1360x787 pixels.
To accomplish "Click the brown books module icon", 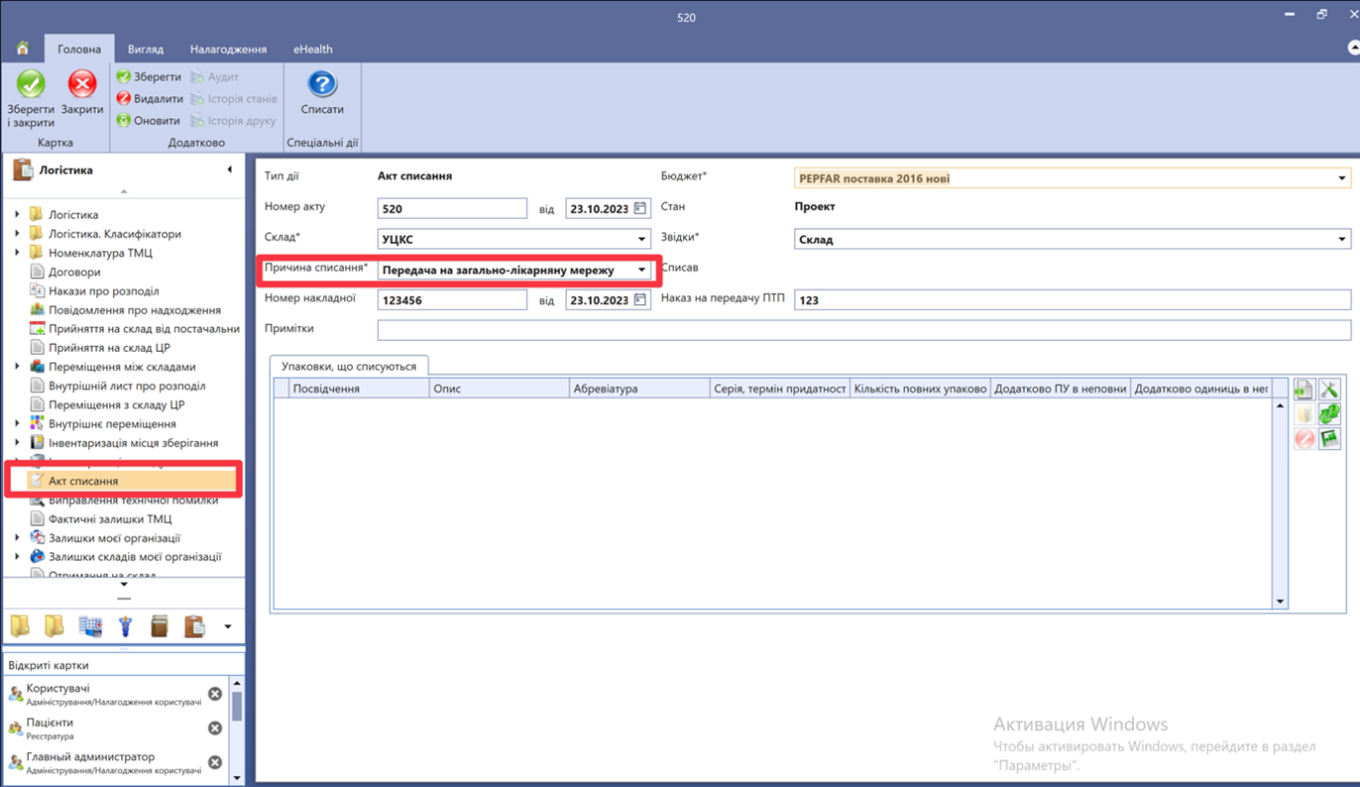I will [x=159, y=627].
